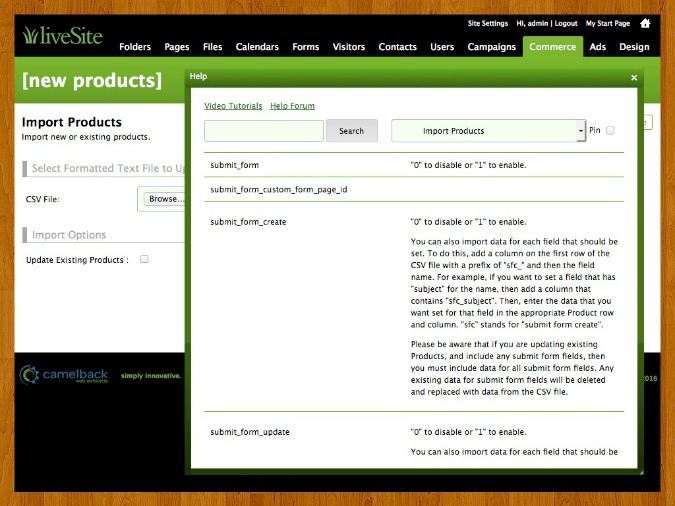
Task: Switch to the Forms section
Action: click(306, 47)
